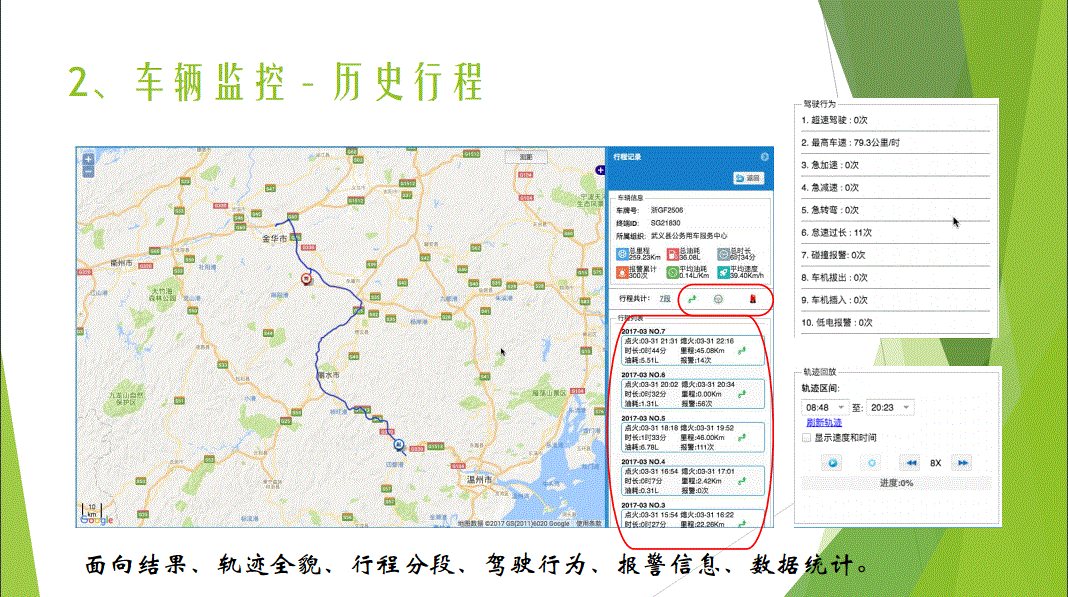Screen dimensions: 1068x597
Task: Click the terminal ID SG21830
Action: 665,223
